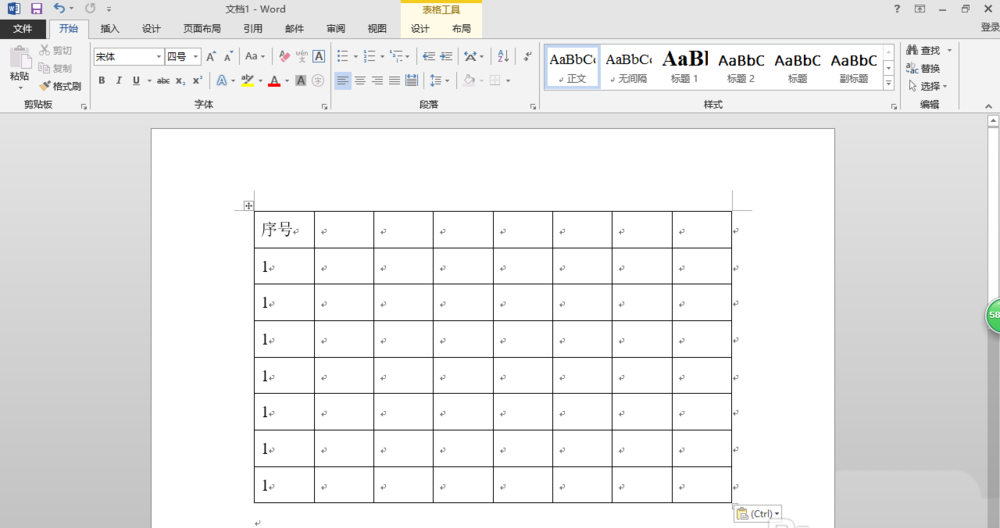Select the Sort (A-Z) icon
Screen dimensions: 1000x528
[503, 57]
